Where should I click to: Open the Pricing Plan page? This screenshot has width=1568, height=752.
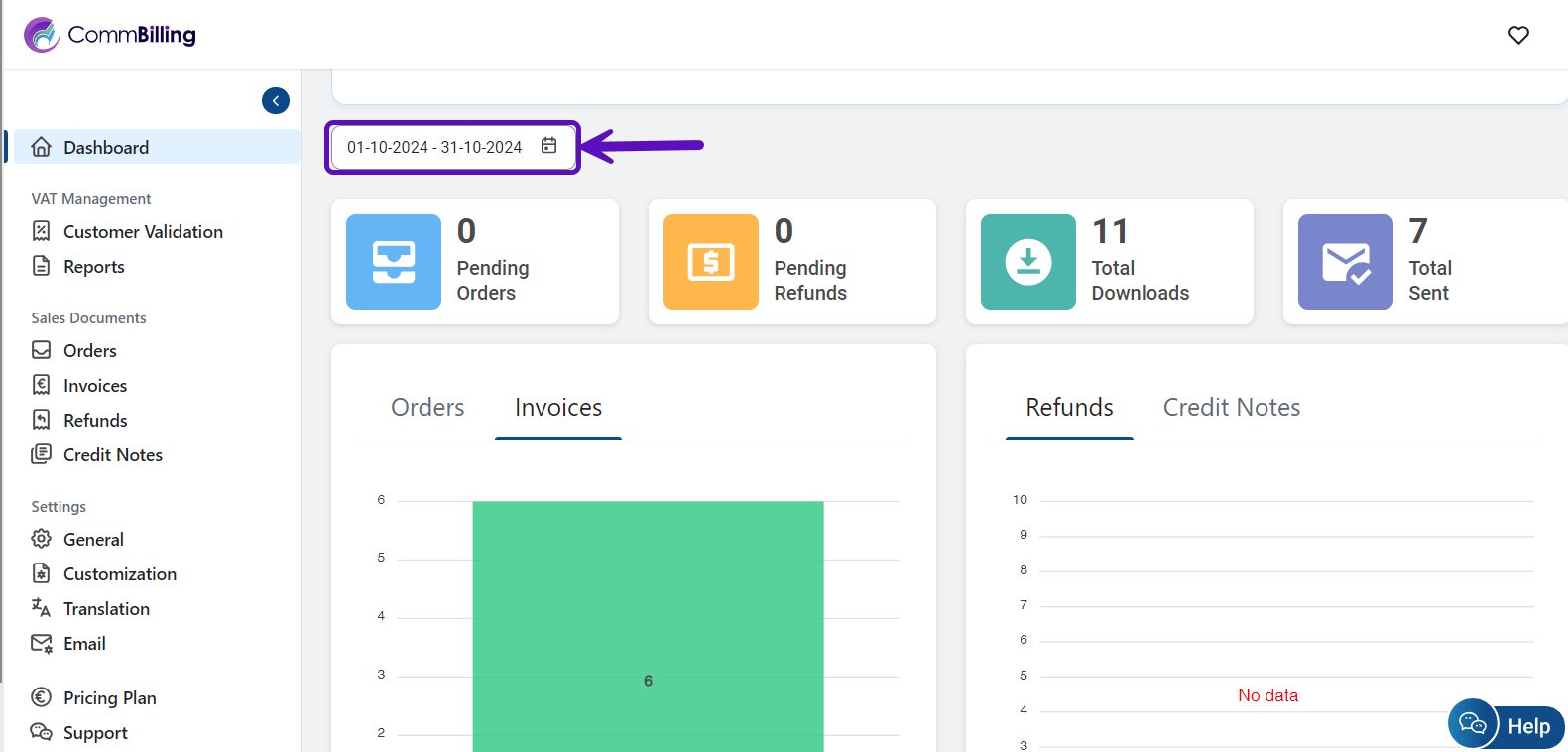tap(109, 698)
